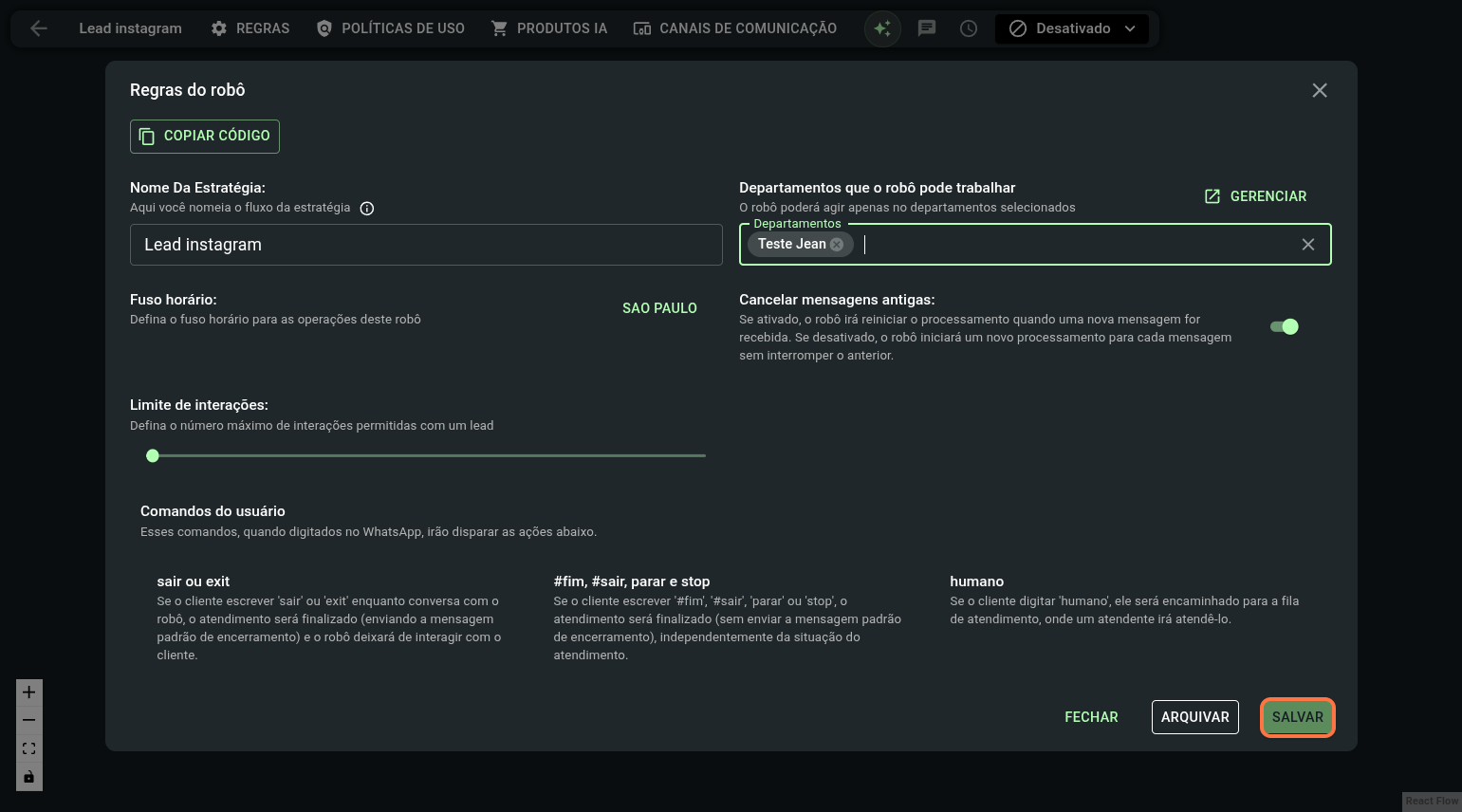Open the SAO PAULO timezone selector
This screenshot has width=1462, height=812.
pyautogui.click(x=659, y=308)
